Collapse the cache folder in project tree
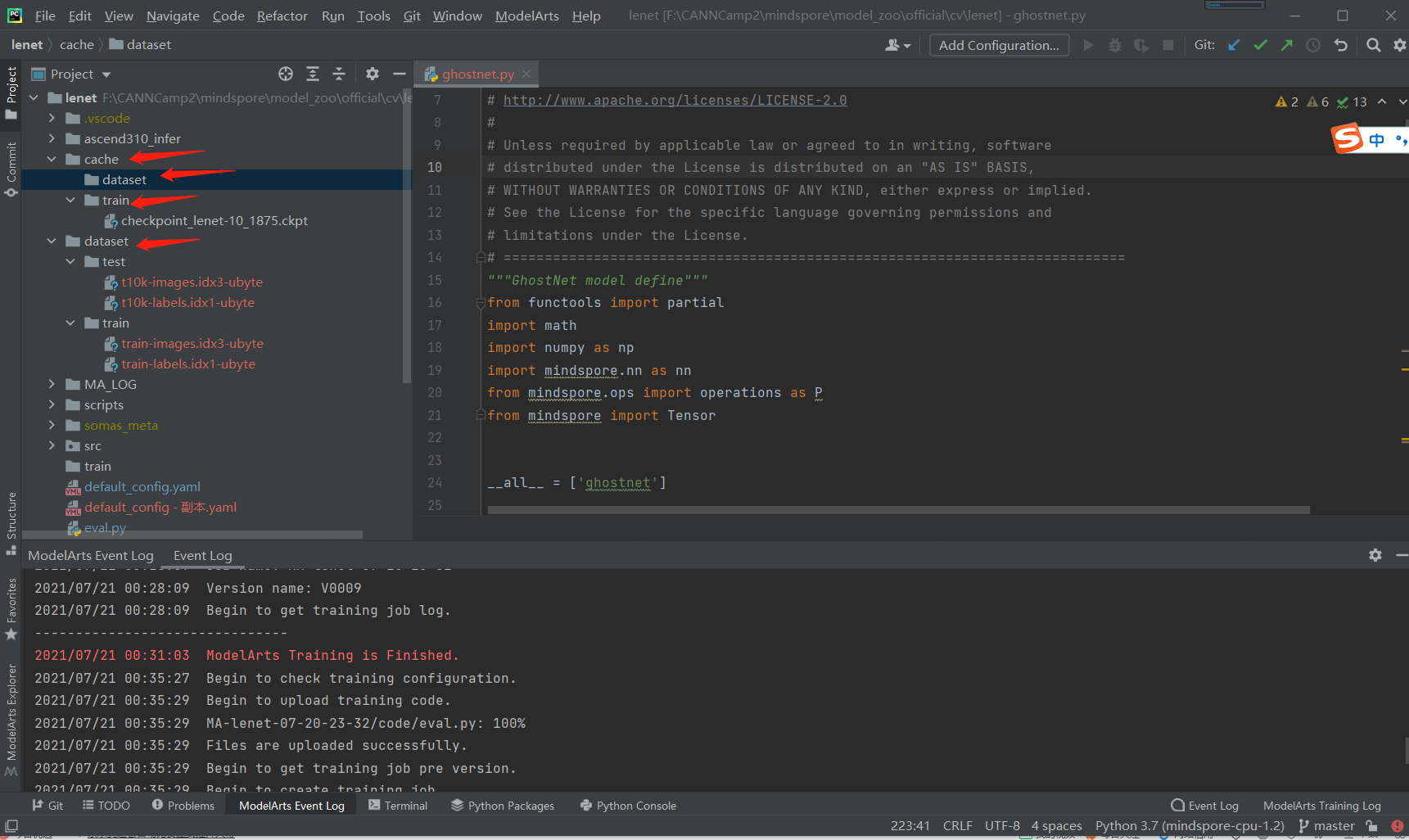Viewport: 1409px width, 840px height. (52, 159)
